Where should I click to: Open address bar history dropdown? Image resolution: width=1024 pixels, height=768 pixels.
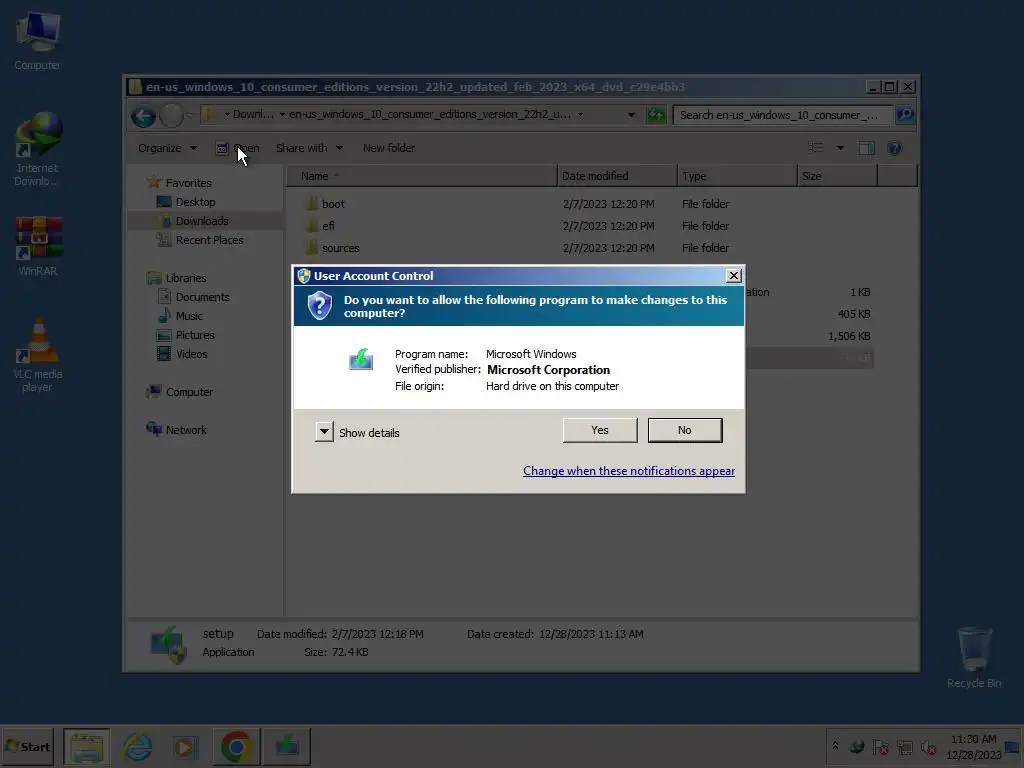click(631, 115)
